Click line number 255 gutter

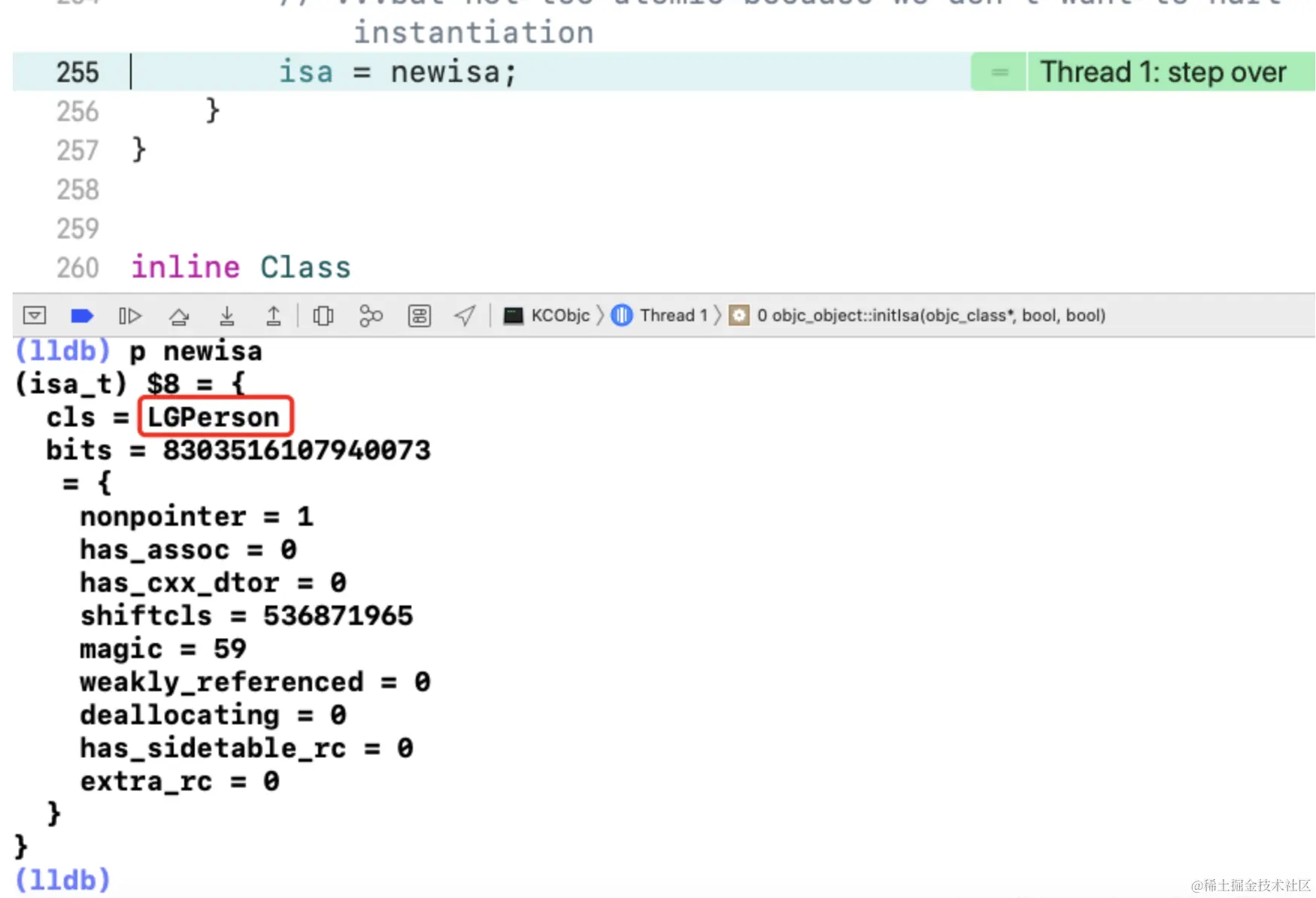pyautogui.click(x=77, y=72)
